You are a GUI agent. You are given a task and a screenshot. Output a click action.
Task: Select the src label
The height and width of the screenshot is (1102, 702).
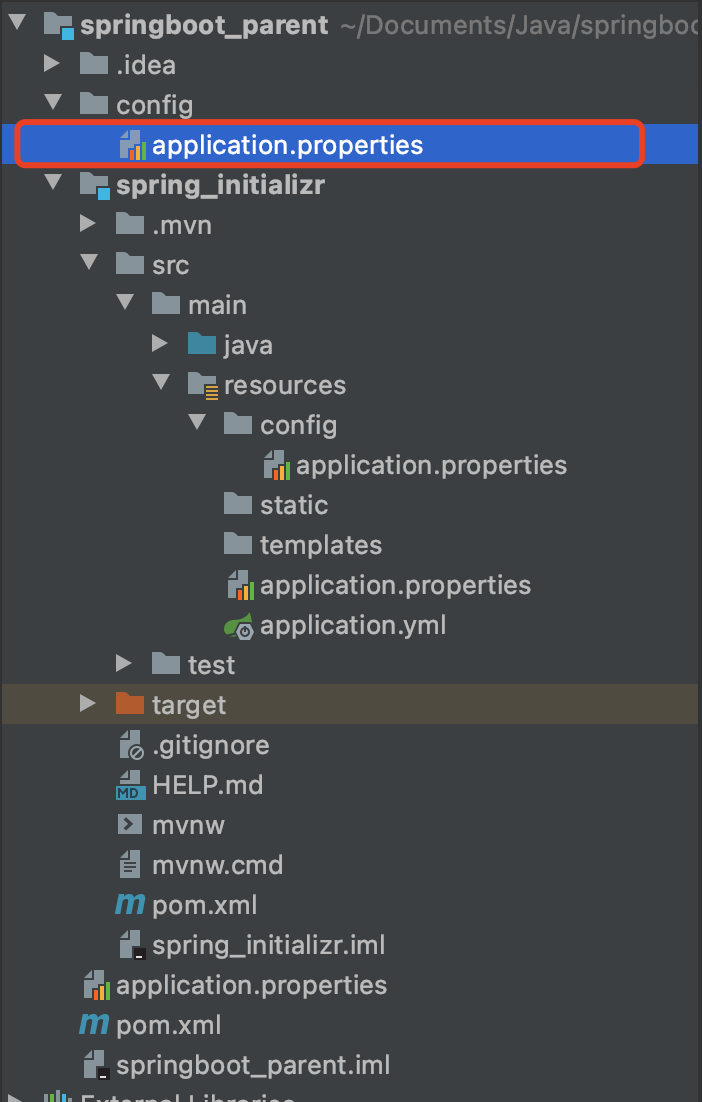pyautogui.click(x=171, y=265)
